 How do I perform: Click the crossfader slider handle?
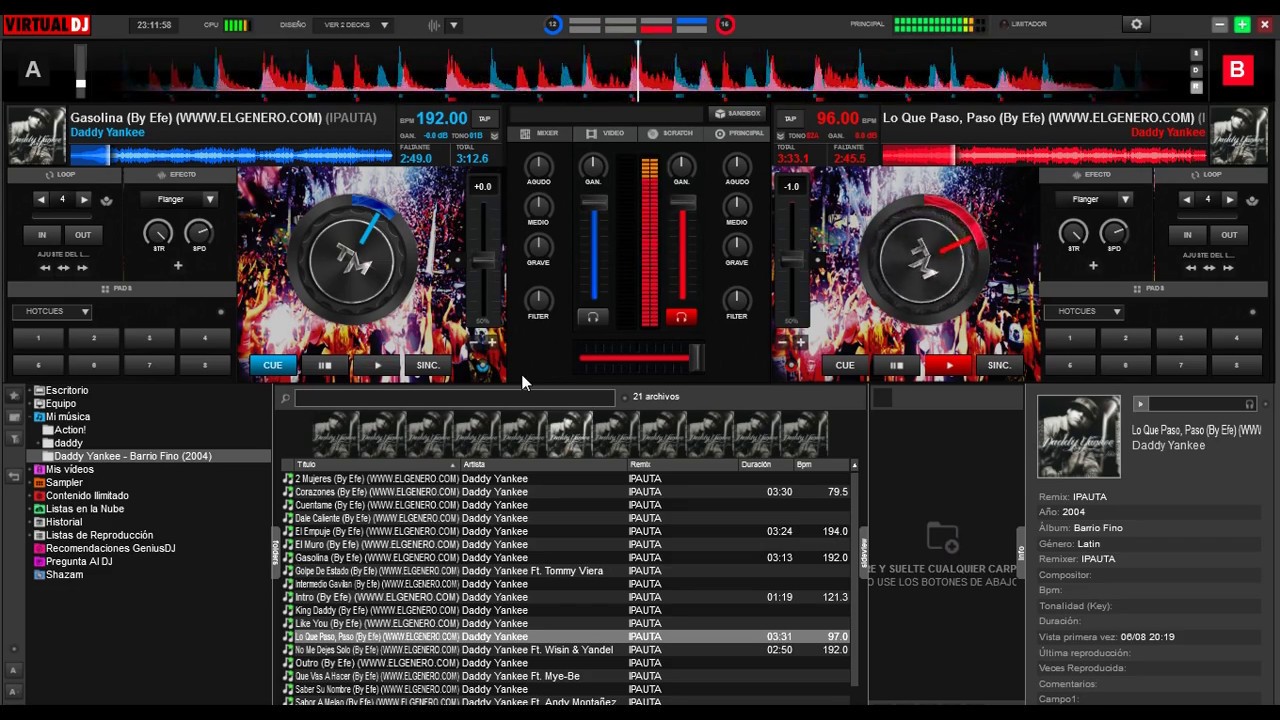click(696, 356)
